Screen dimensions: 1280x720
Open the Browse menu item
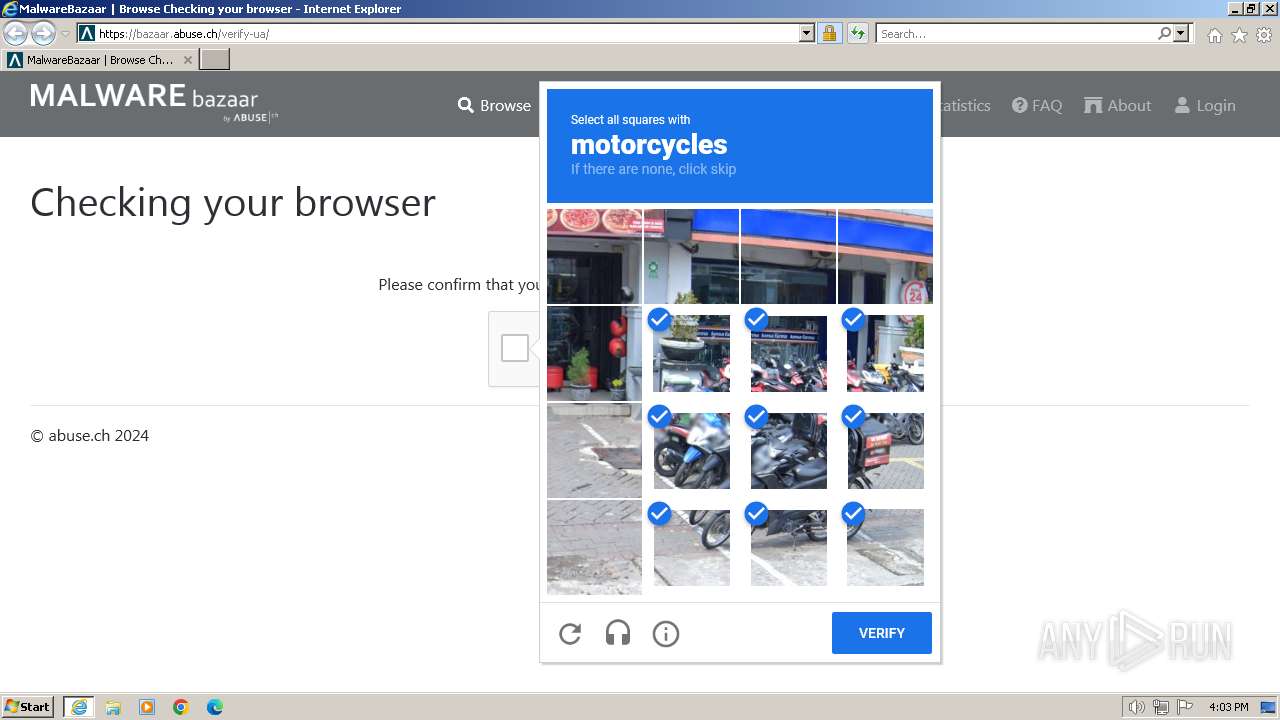click(x=494, y=105)
